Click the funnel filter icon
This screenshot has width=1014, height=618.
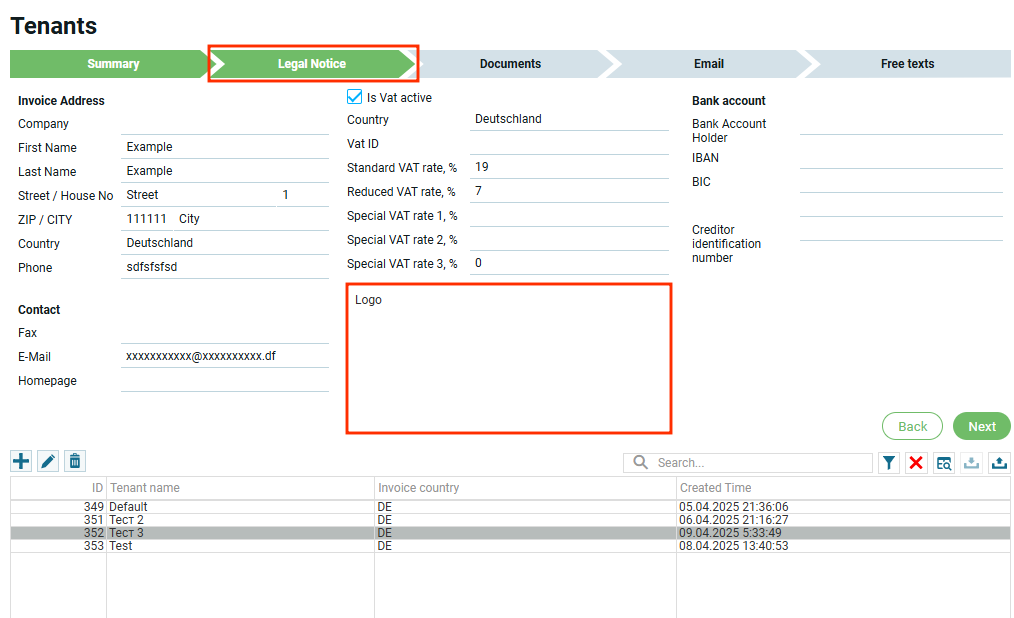pyautogui.click(x=888, y=463)
